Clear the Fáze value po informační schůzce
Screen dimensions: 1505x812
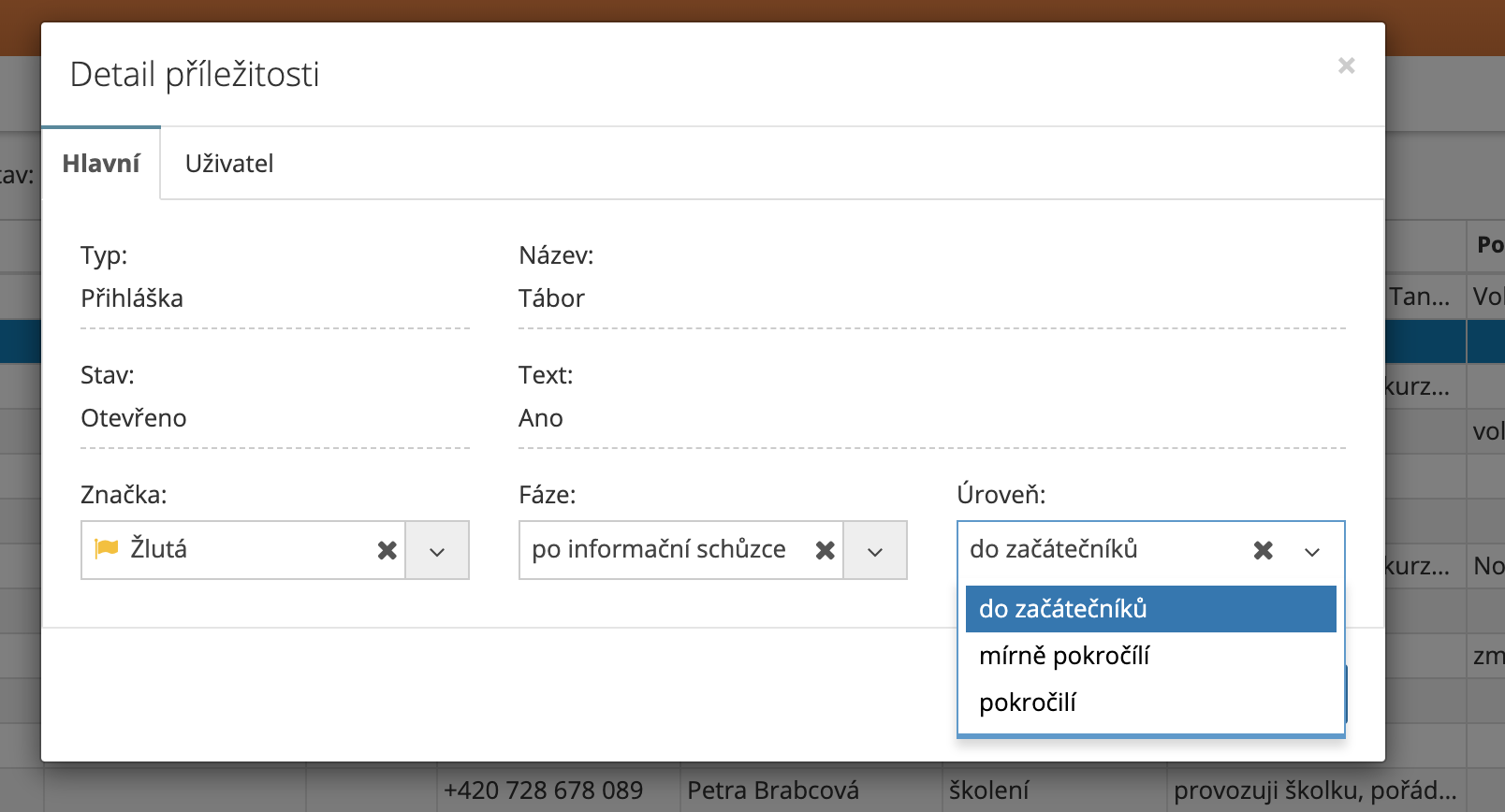pyautogui.click(x=825, y=550)
